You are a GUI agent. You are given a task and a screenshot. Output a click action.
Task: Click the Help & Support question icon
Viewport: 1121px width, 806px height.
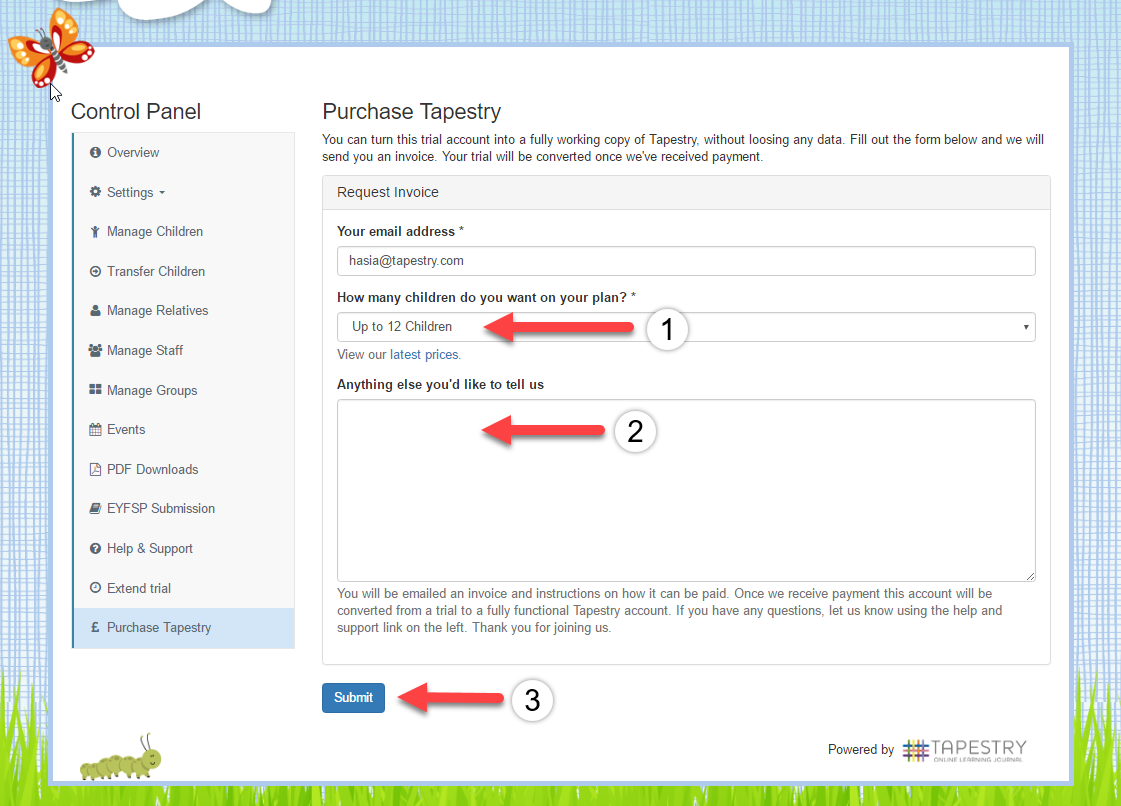[x=95, y=549]
